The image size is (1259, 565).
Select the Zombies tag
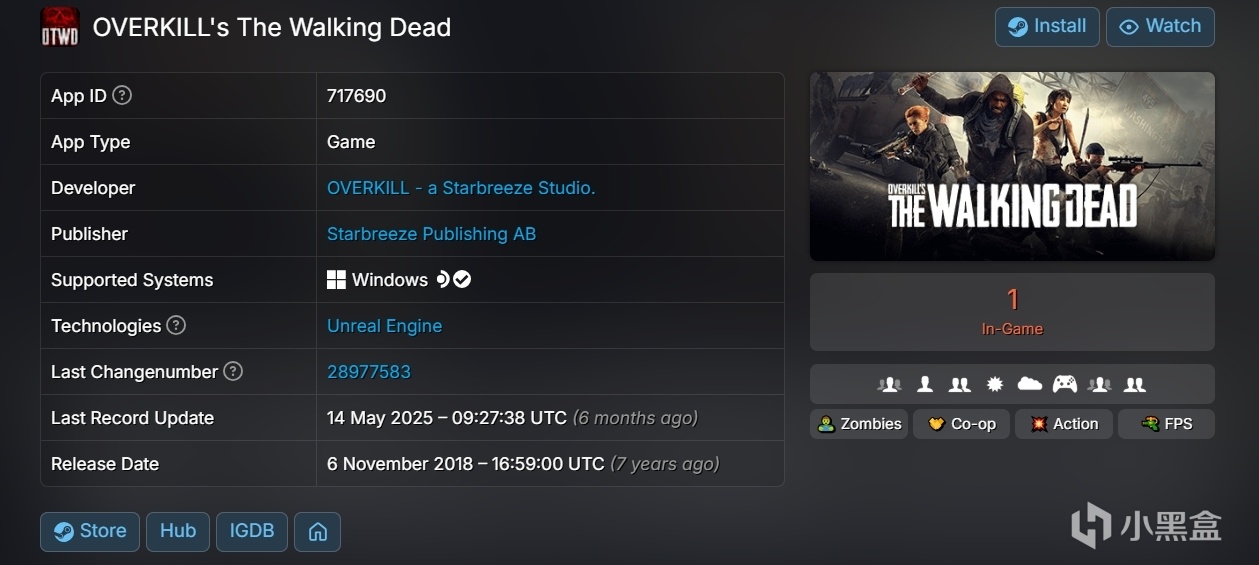click(x=859, y=424)
